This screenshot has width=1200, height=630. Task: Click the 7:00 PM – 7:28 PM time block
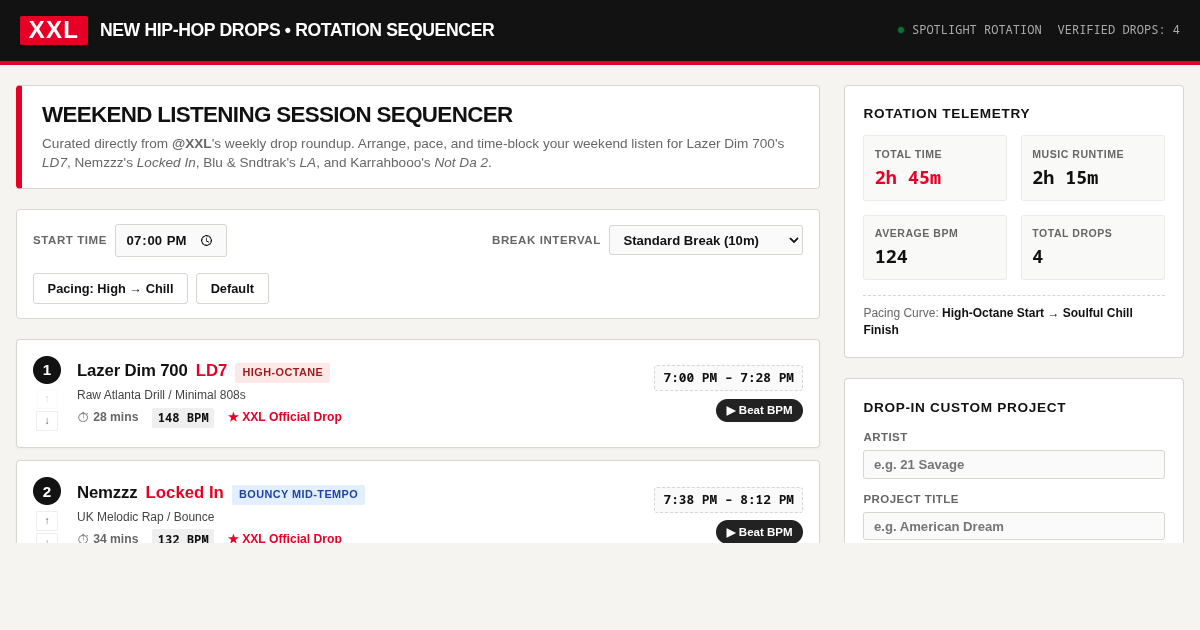point(728,378)
